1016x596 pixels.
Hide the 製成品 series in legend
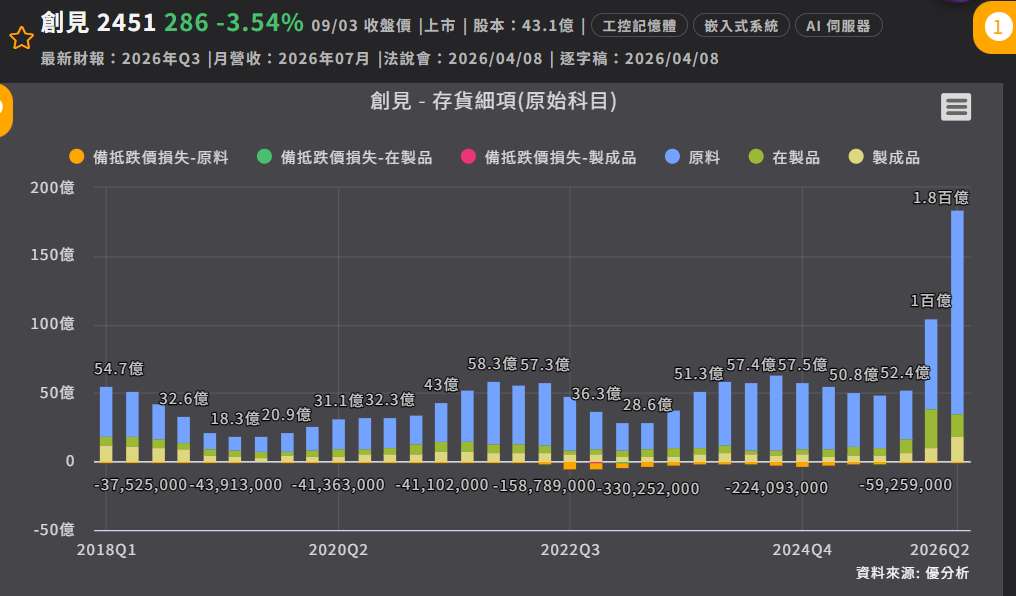(x=884, y=157)
